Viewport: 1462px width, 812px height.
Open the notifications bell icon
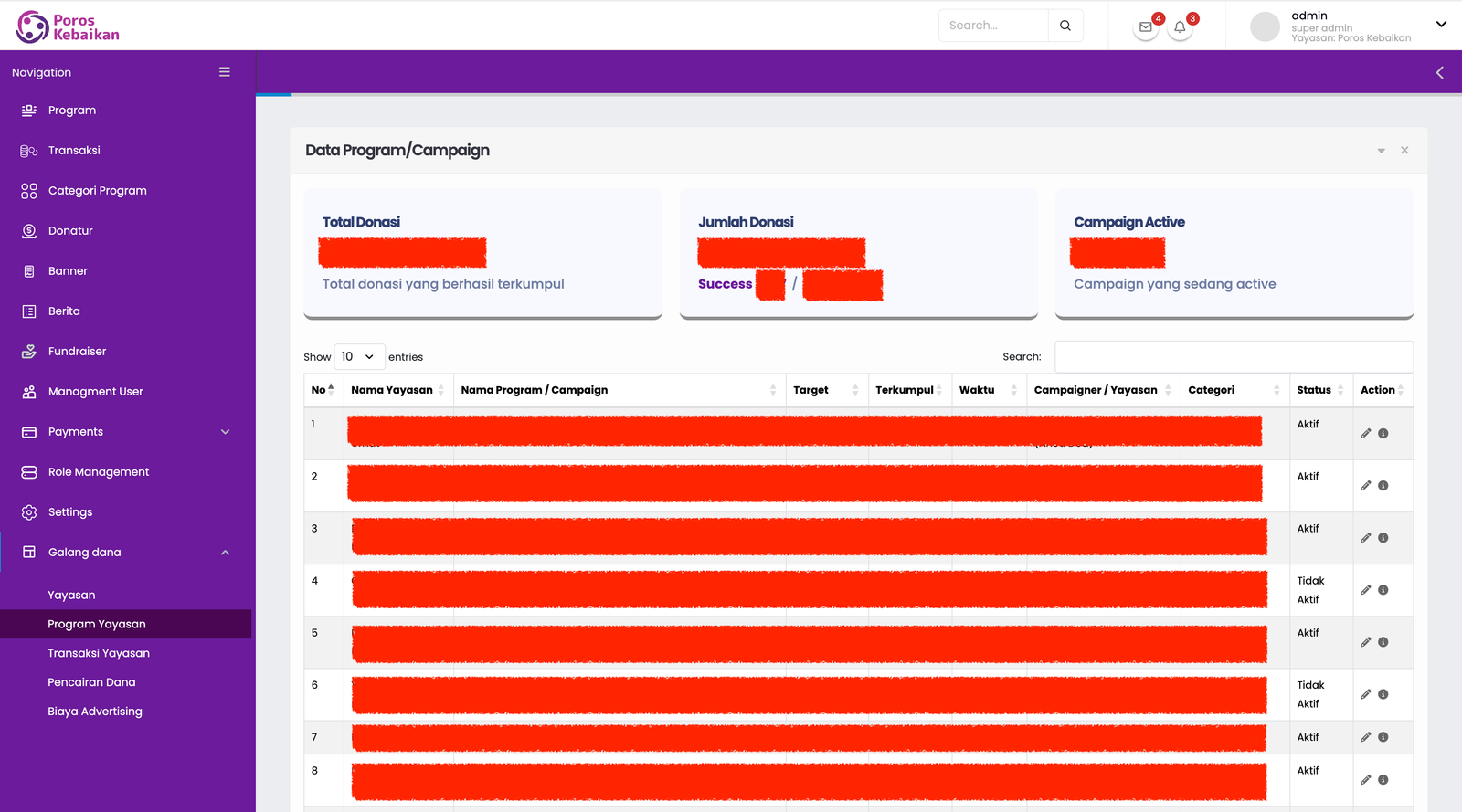pos(1180,27)
